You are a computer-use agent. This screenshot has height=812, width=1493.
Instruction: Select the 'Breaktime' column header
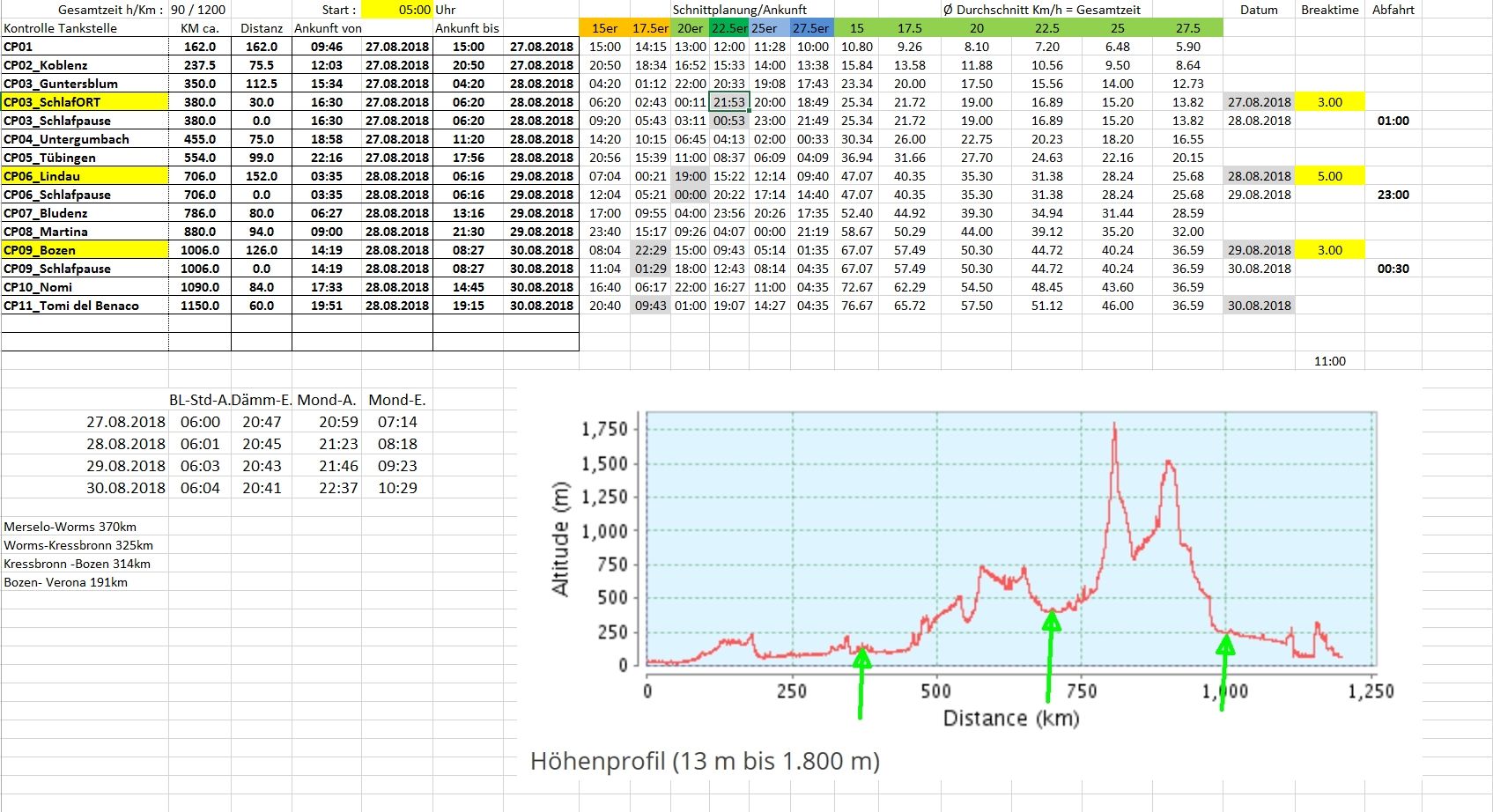click(x=1329, y=10)
